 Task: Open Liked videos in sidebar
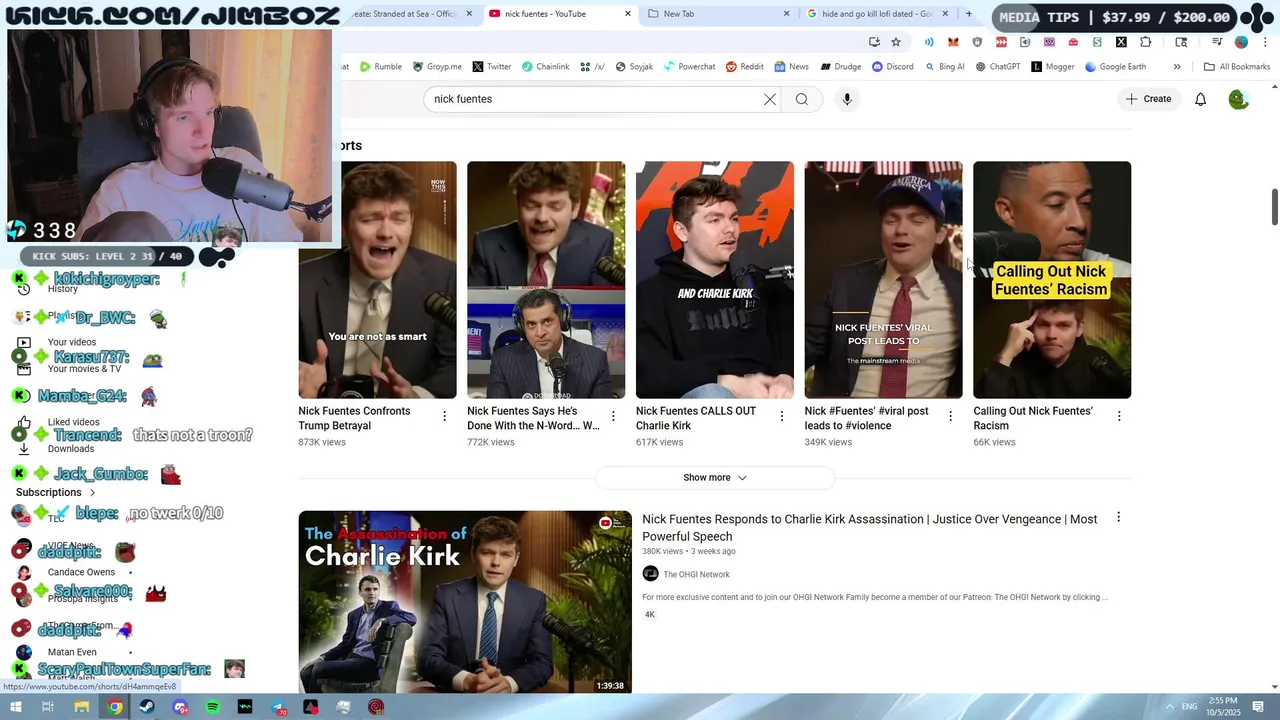(x=73, y=422)
